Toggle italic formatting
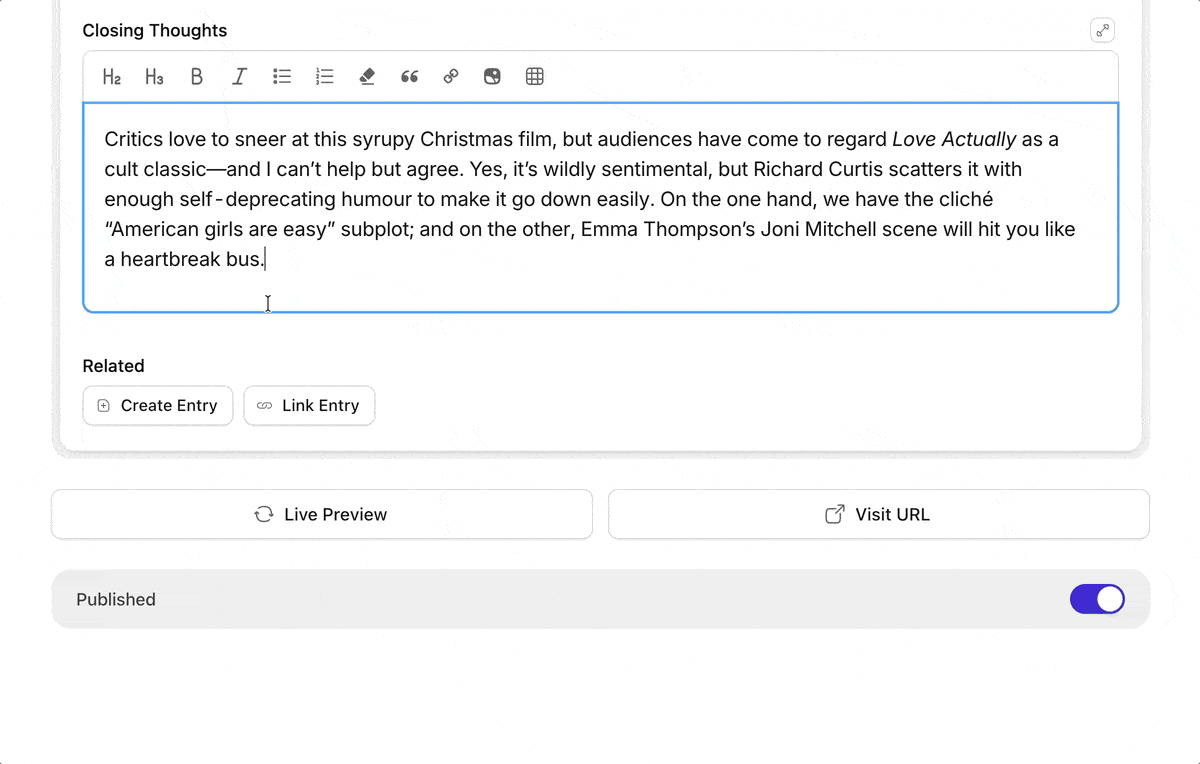Image resolution: width=1200 pixels, height=764 pixels. tap(239, 76)
